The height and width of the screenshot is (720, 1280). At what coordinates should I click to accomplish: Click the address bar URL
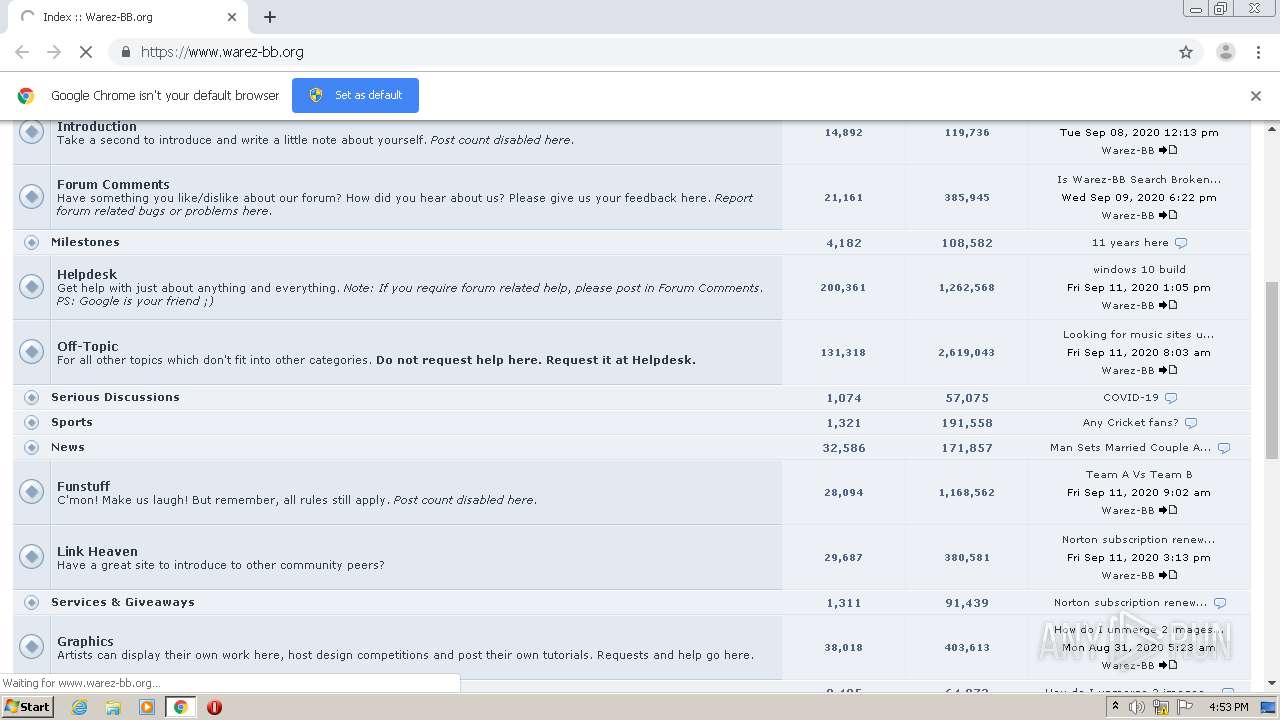(x=222, y=52)
